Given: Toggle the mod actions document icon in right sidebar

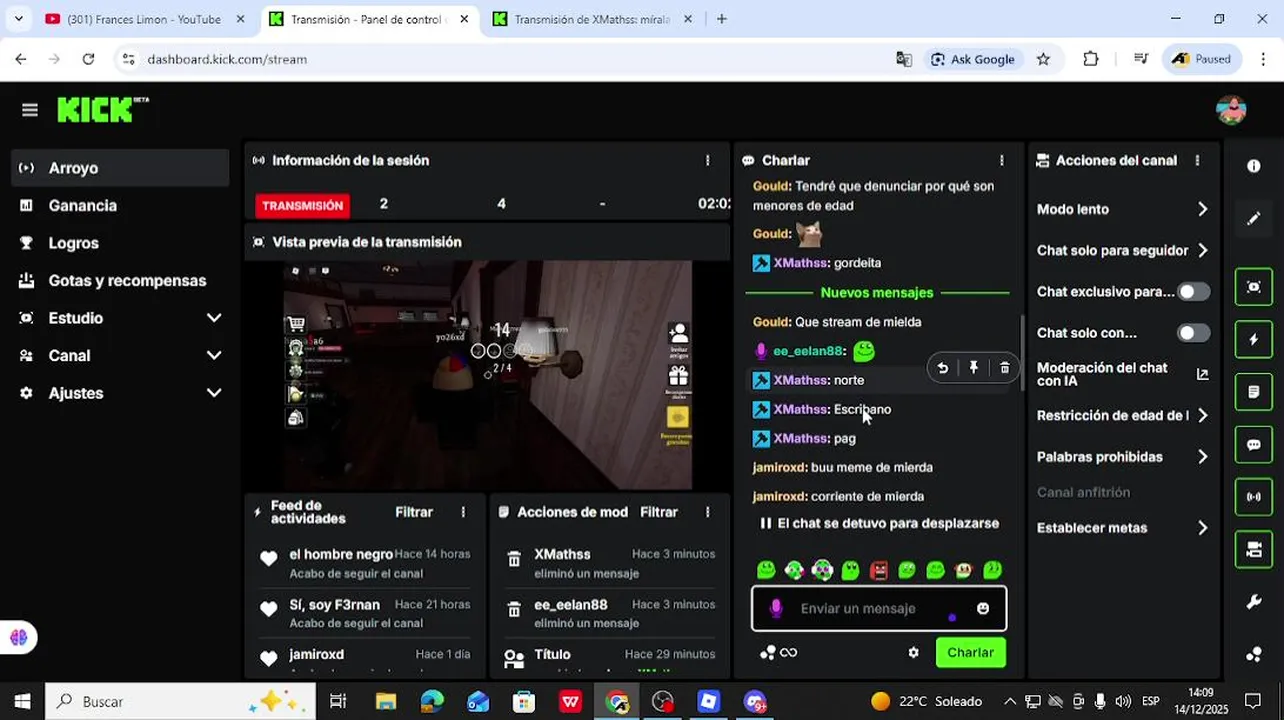Looking at the screenshot, I should pyautogui.click(x=1254, y=392).
